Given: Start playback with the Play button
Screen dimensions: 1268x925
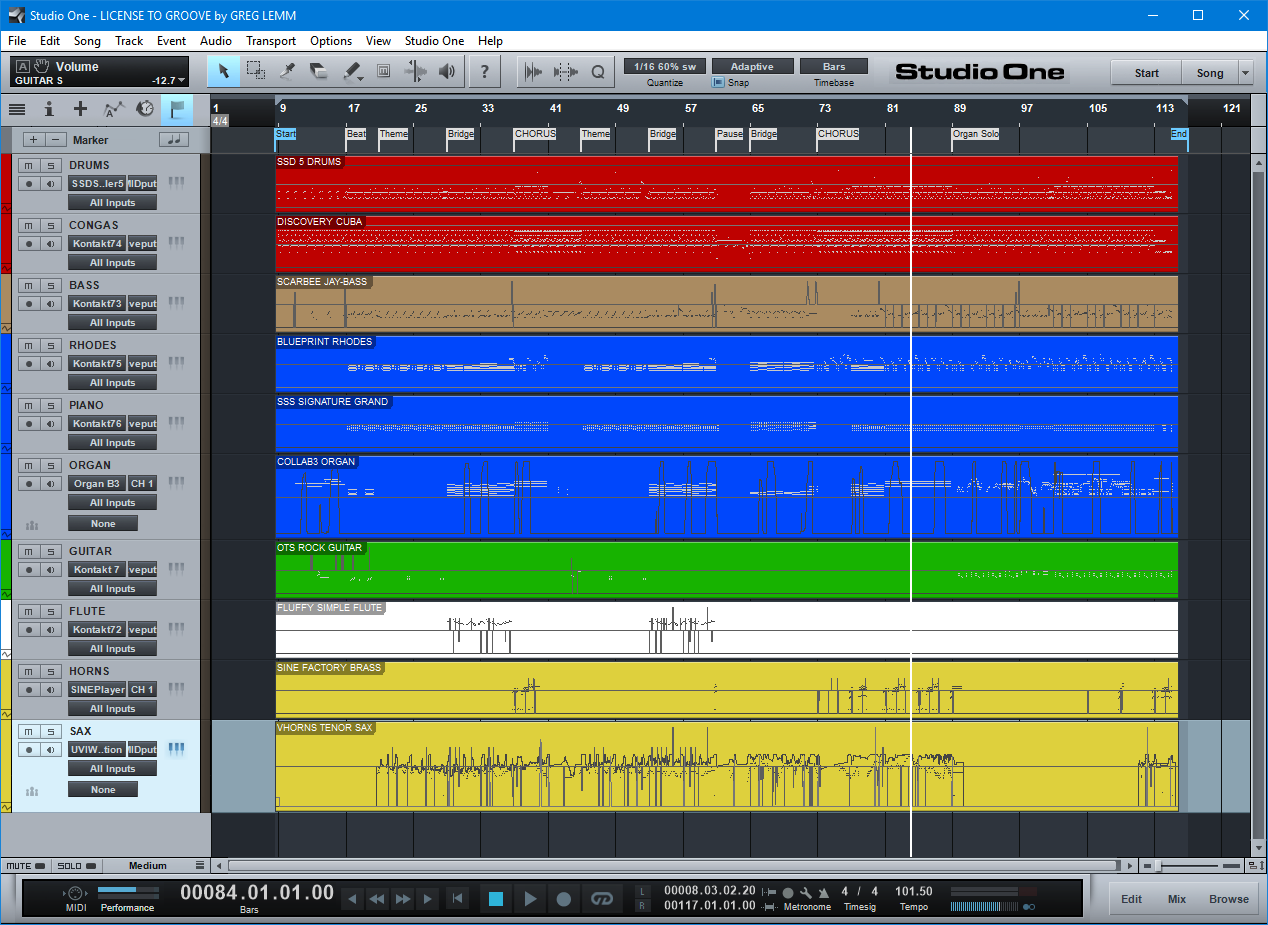Looking at the screenshot, I should 530,899.
